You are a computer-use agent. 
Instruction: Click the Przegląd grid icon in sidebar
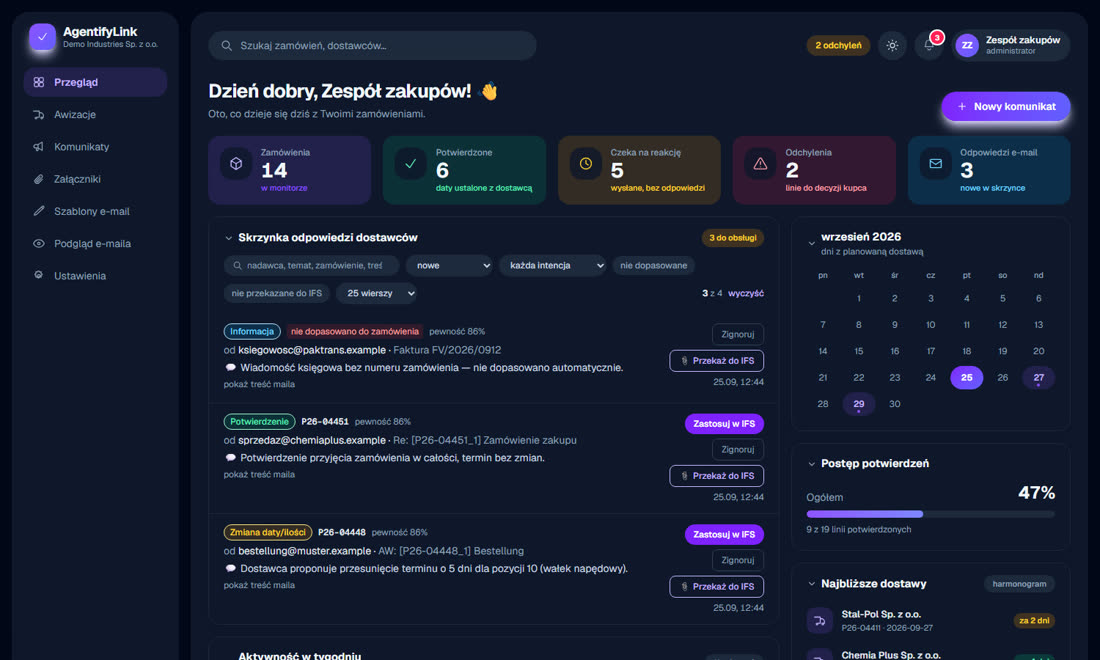tap(39, 82)
